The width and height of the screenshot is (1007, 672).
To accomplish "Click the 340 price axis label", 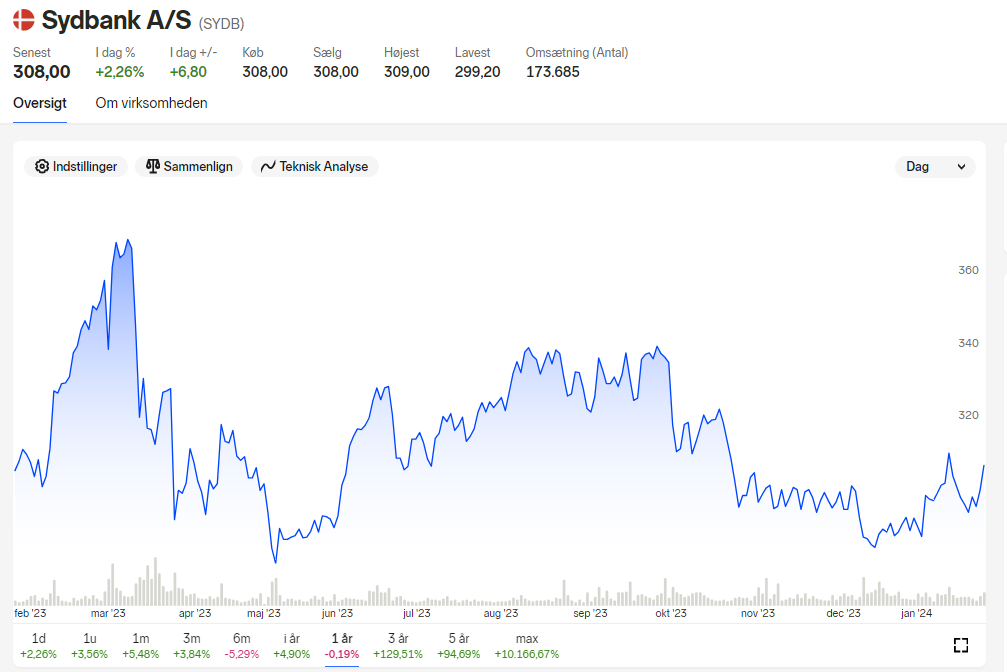I will 968,343.
